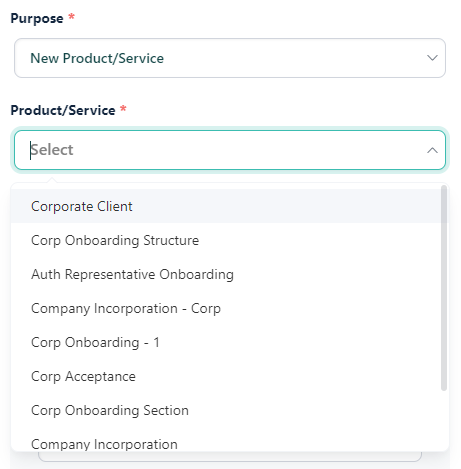Image resolution: width=461 pixels, height=469 pixels.
Task: Click the red asterisk beside Purpose
Action: tap(71, 16)
